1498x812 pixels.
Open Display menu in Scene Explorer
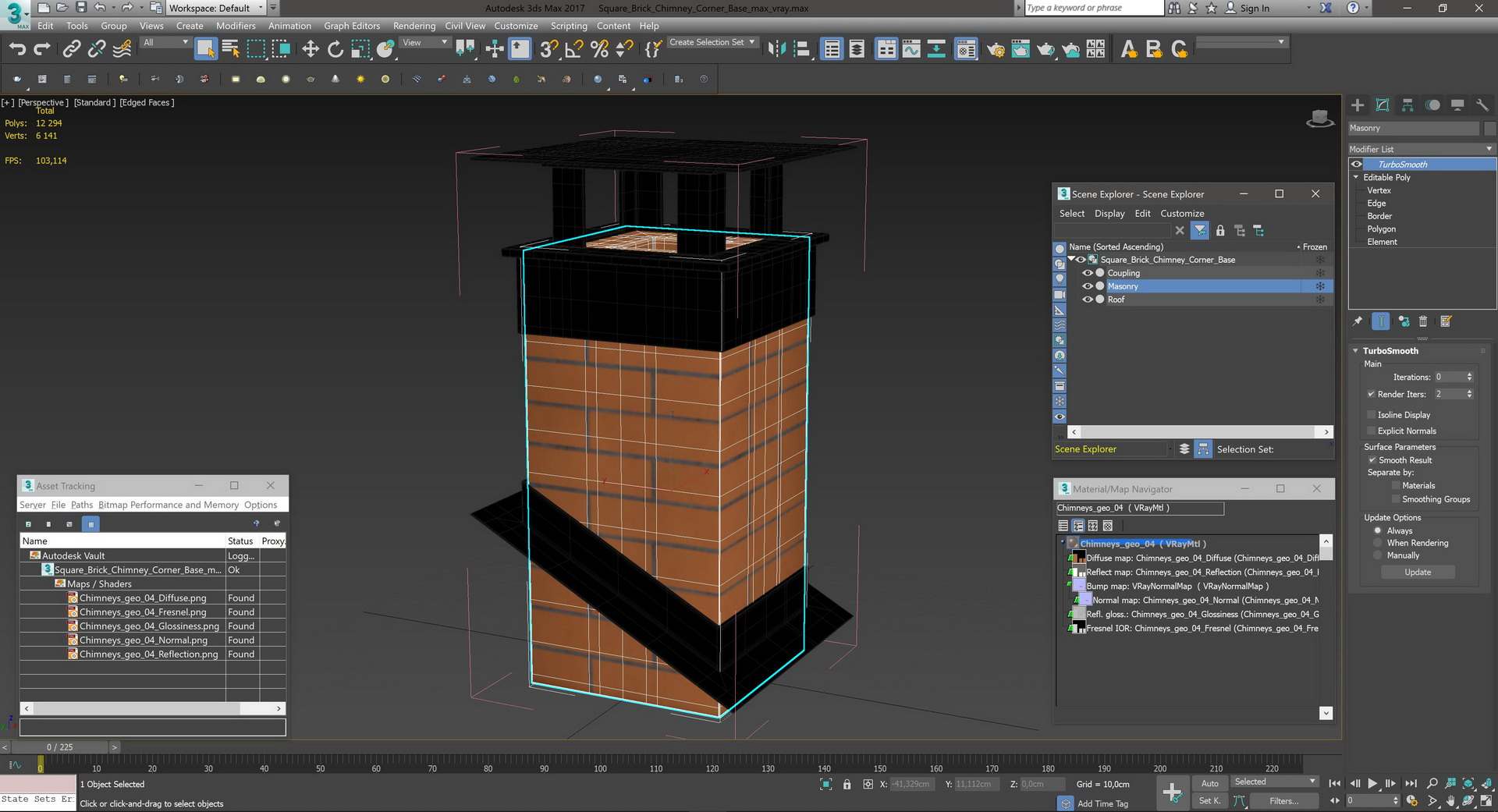[x=1109, y=213]
